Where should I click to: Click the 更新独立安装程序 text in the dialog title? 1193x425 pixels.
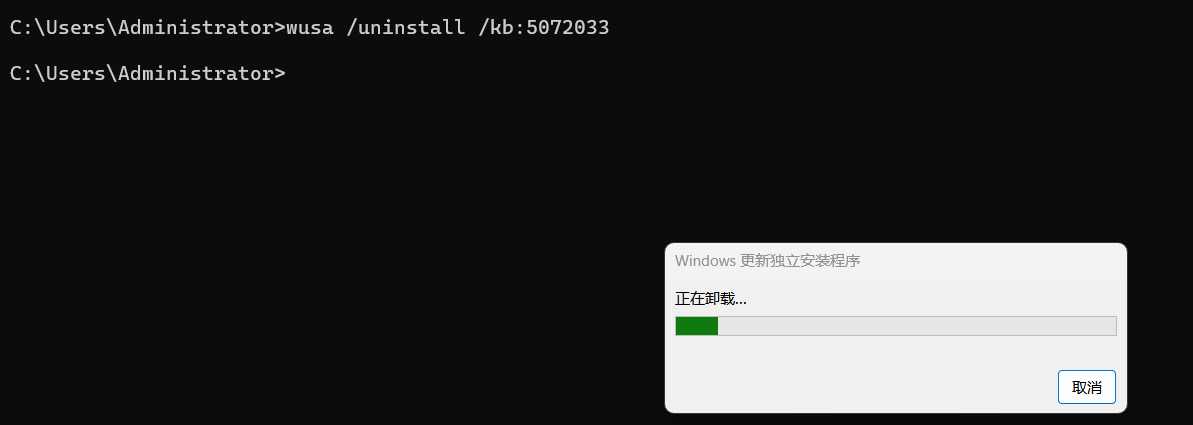800,261
